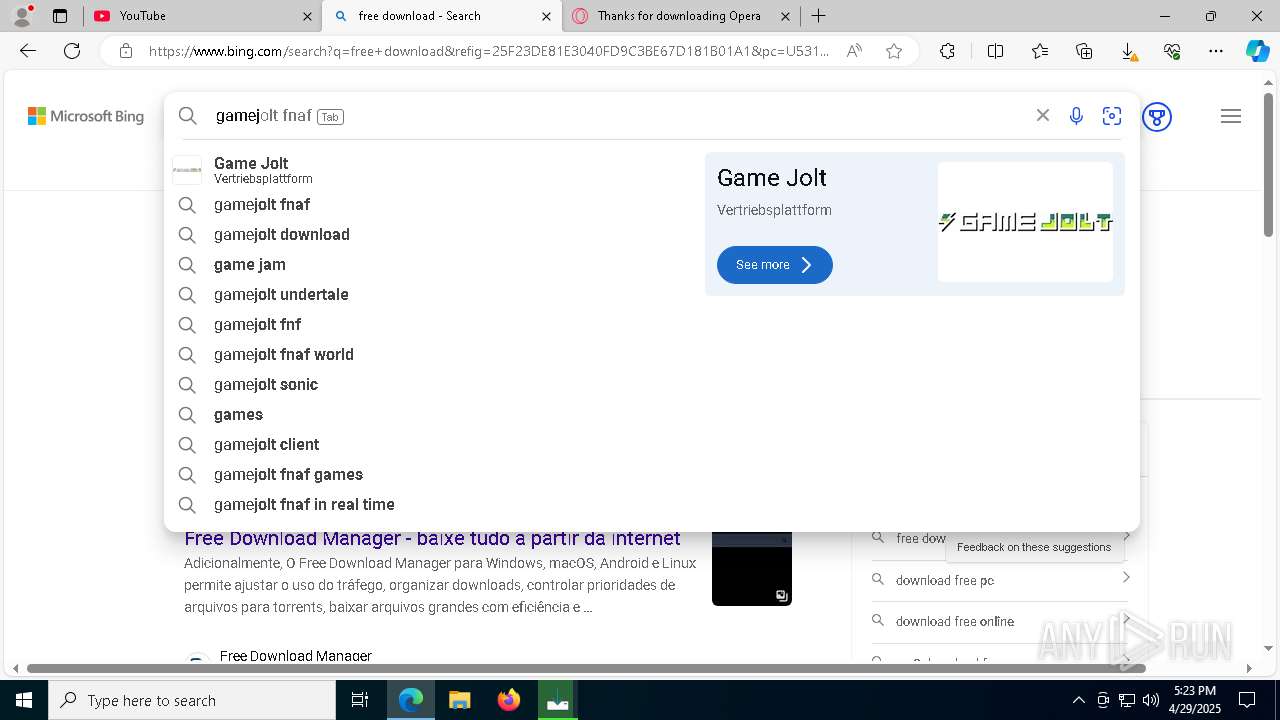Click the horizontal page scrollbar
This screenshot has height=720, width=1280.
pyautogui.click(x=586, y=668)
